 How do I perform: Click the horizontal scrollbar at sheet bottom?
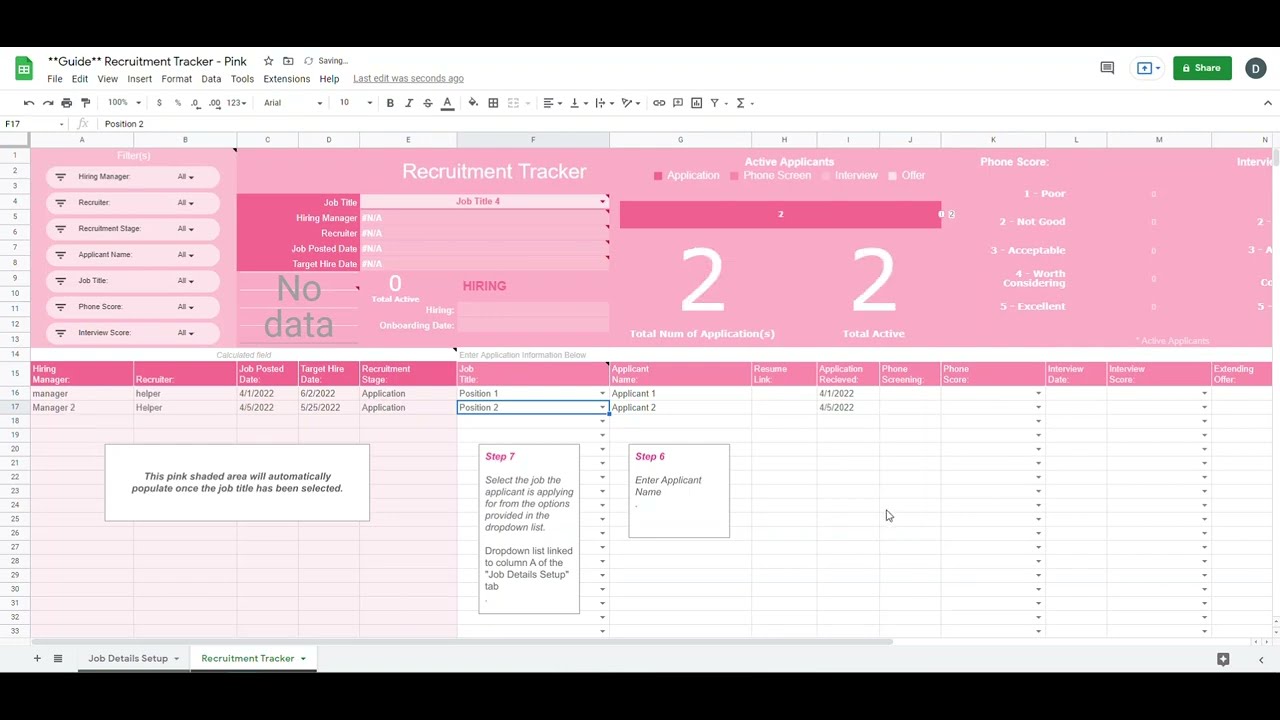(x=460, y=641)
